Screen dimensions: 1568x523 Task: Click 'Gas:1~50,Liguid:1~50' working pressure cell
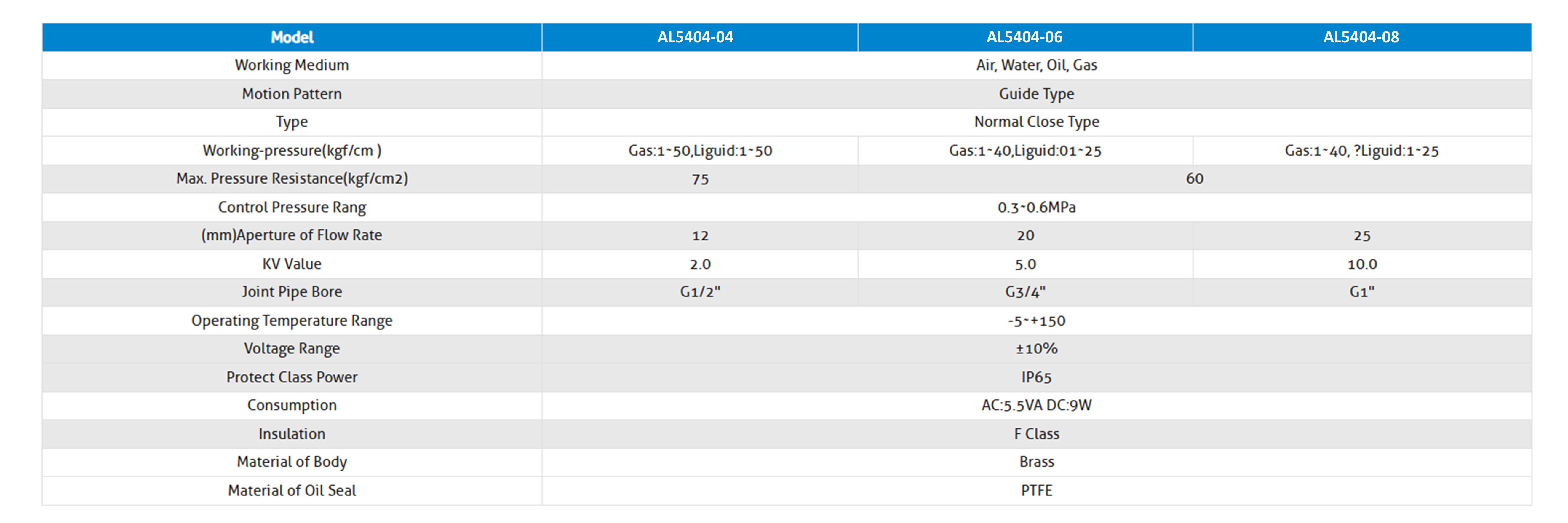pyautogui.click(x=700, y=150)
